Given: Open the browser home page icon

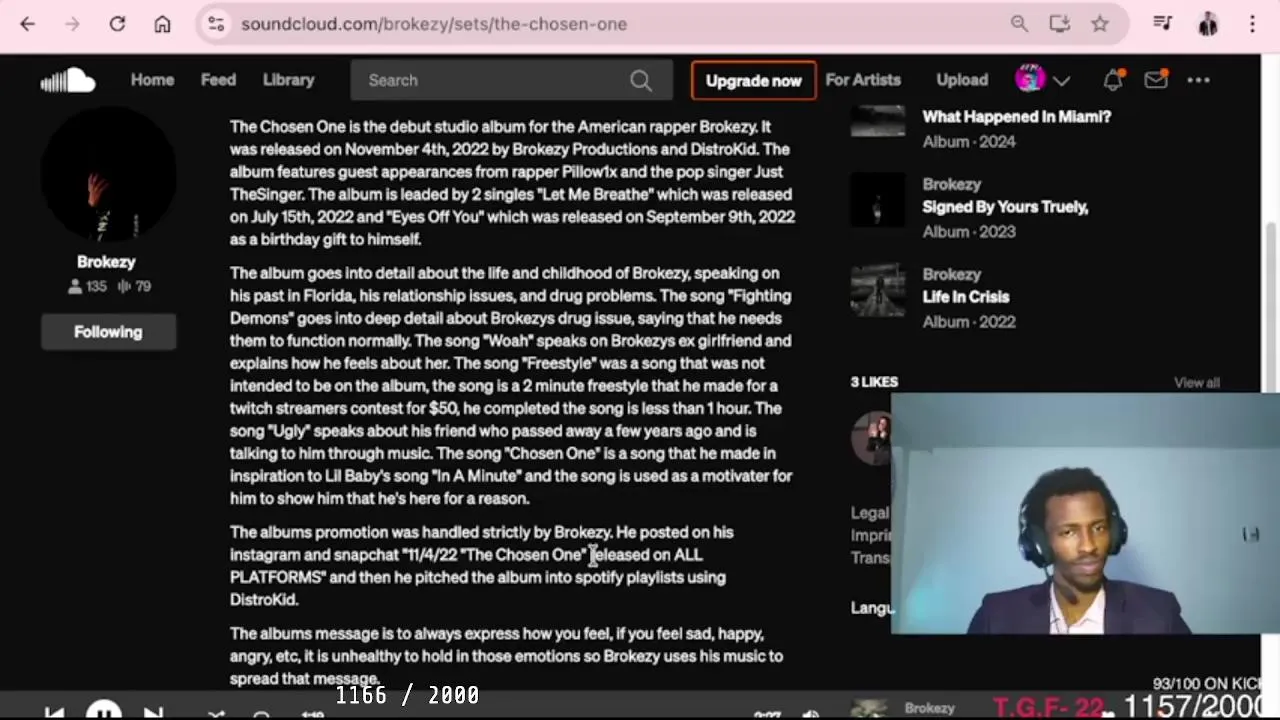Looking at the screenshot, I should click(x=162, y=24).
